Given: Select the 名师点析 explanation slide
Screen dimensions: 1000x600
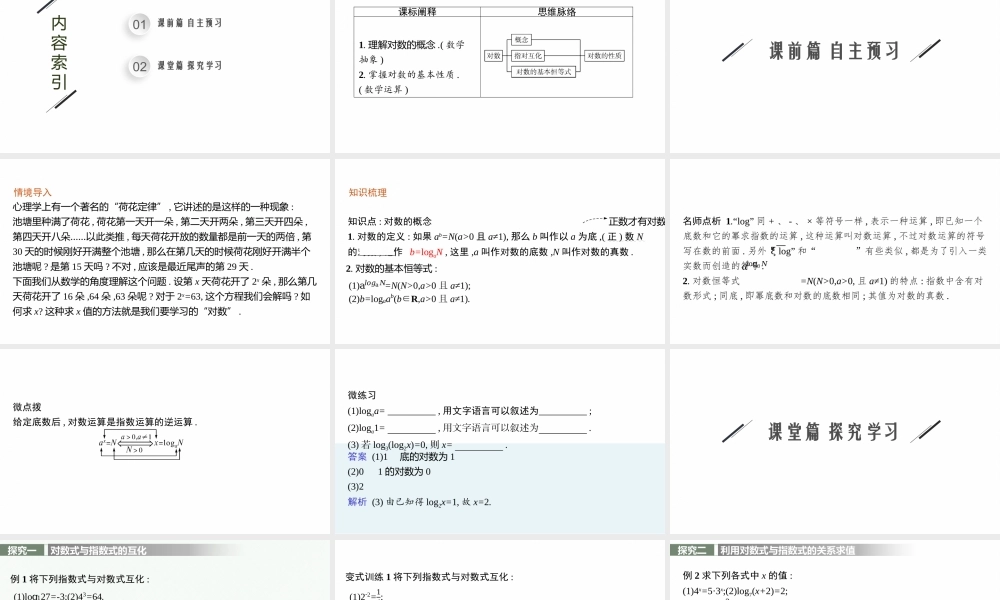Looking at the screenshot, I should tap(835, 251).
